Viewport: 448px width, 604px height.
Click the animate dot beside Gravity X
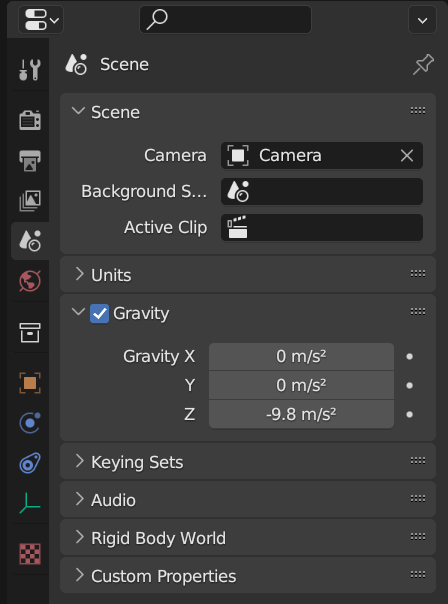pyautogui.click(x=409, y=357)
